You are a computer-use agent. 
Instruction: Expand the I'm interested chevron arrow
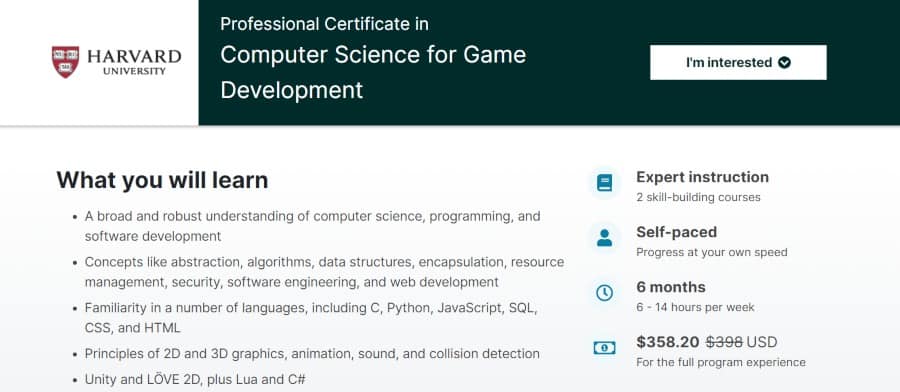click(x=785, y=63)
